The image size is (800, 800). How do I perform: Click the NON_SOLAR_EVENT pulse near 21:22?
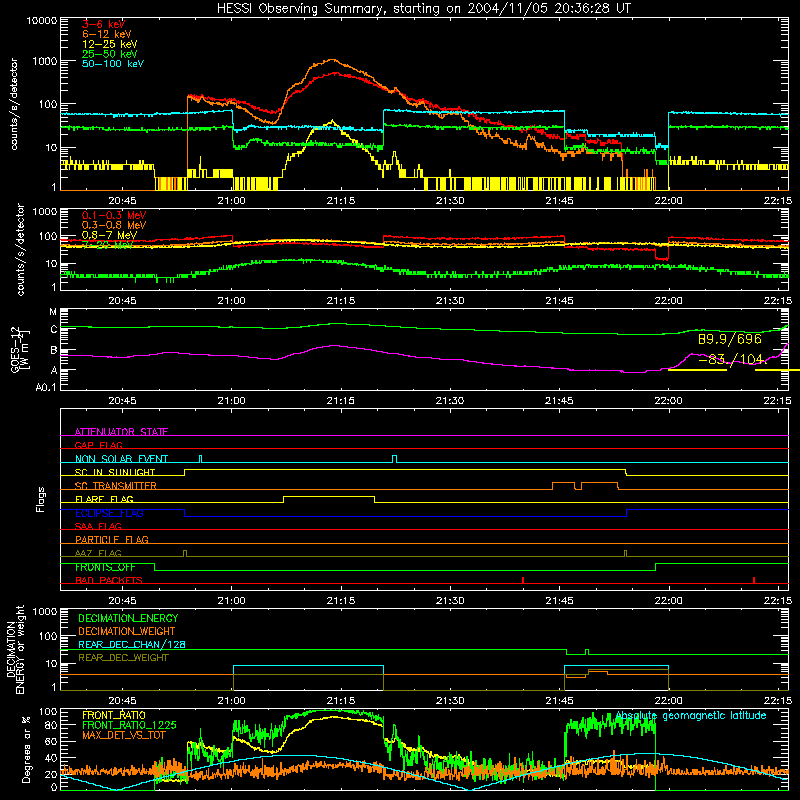[x=394, y=459]
